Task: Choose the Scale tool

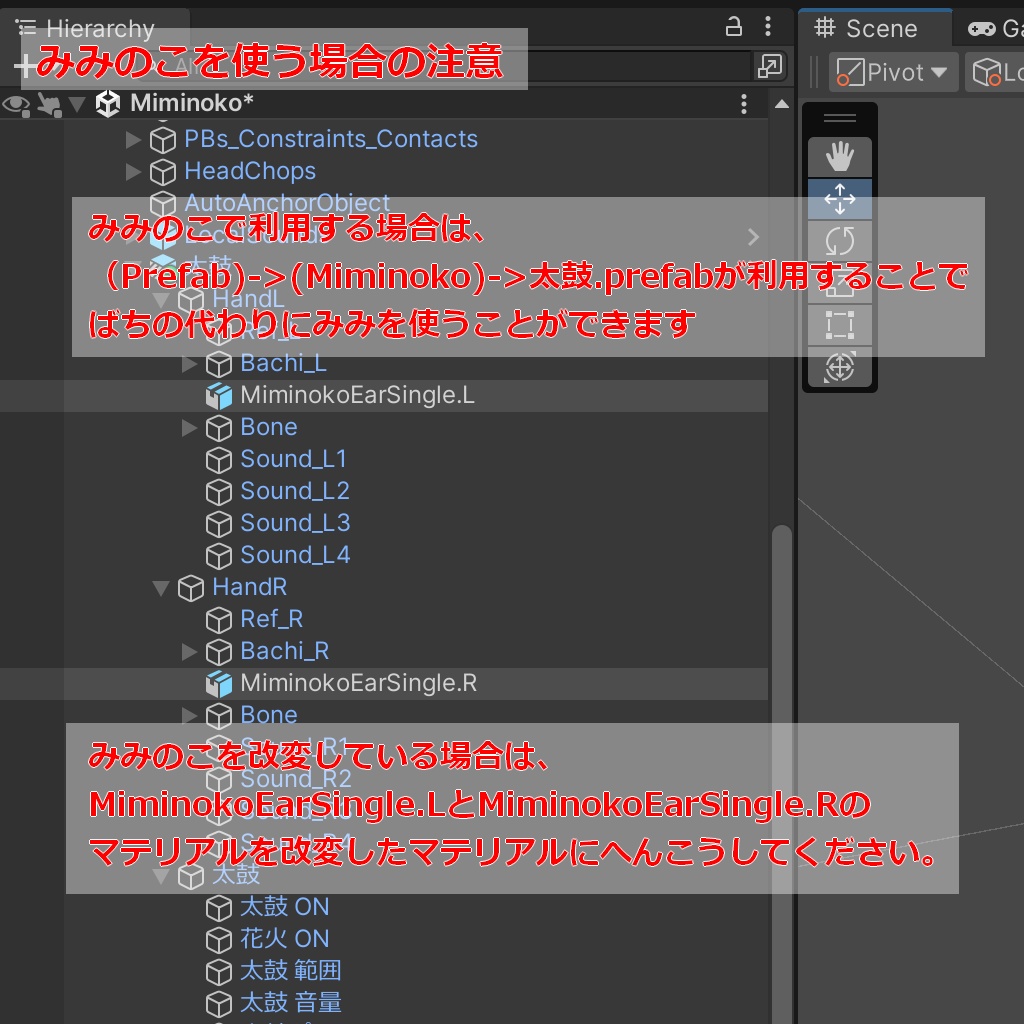Action: pyautogui.click(x=840, y=283)
